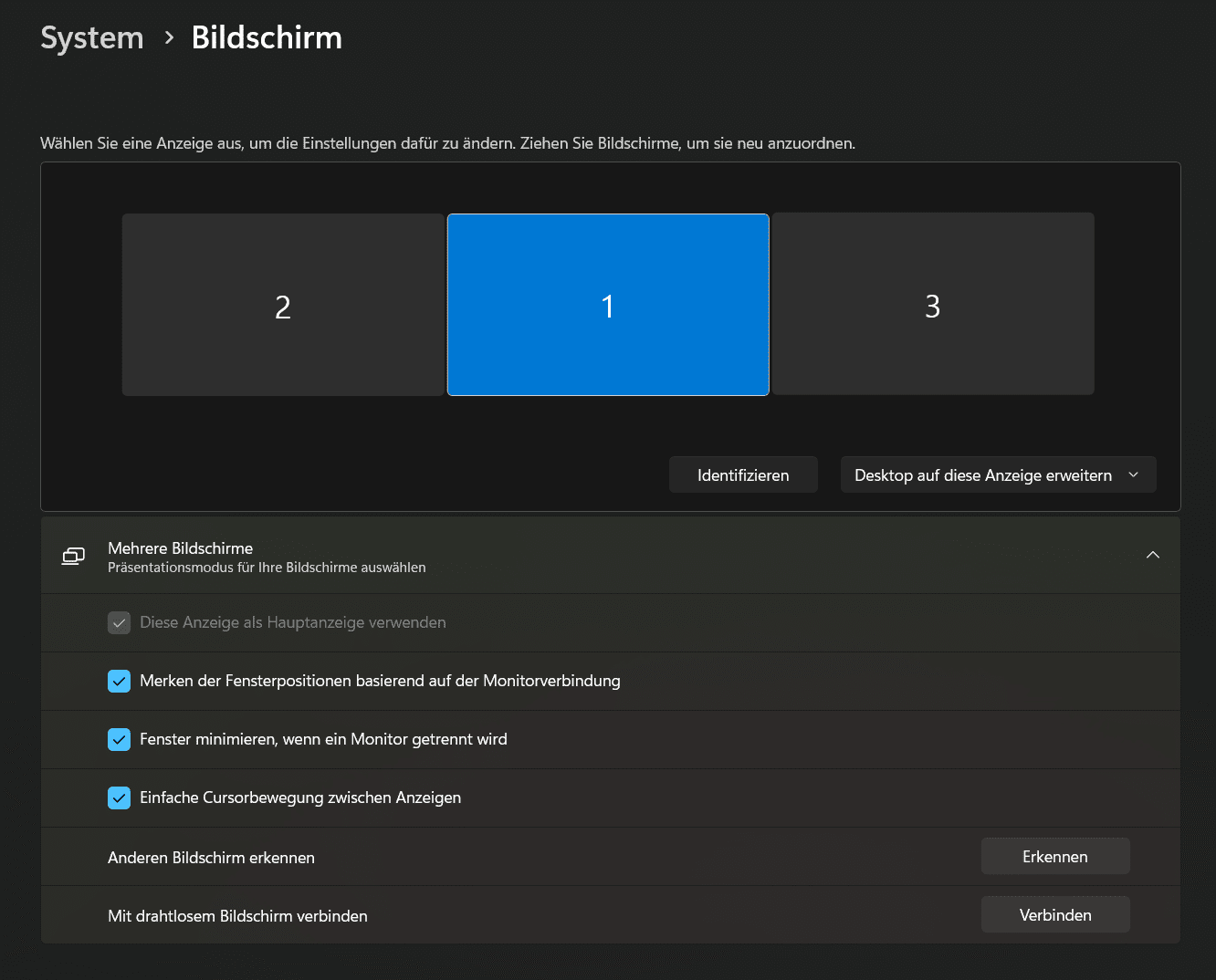Screen dimensions: 1216x980
Task: Click the Mehrere Bildschirme header title
Action: (x=180, y=547)
